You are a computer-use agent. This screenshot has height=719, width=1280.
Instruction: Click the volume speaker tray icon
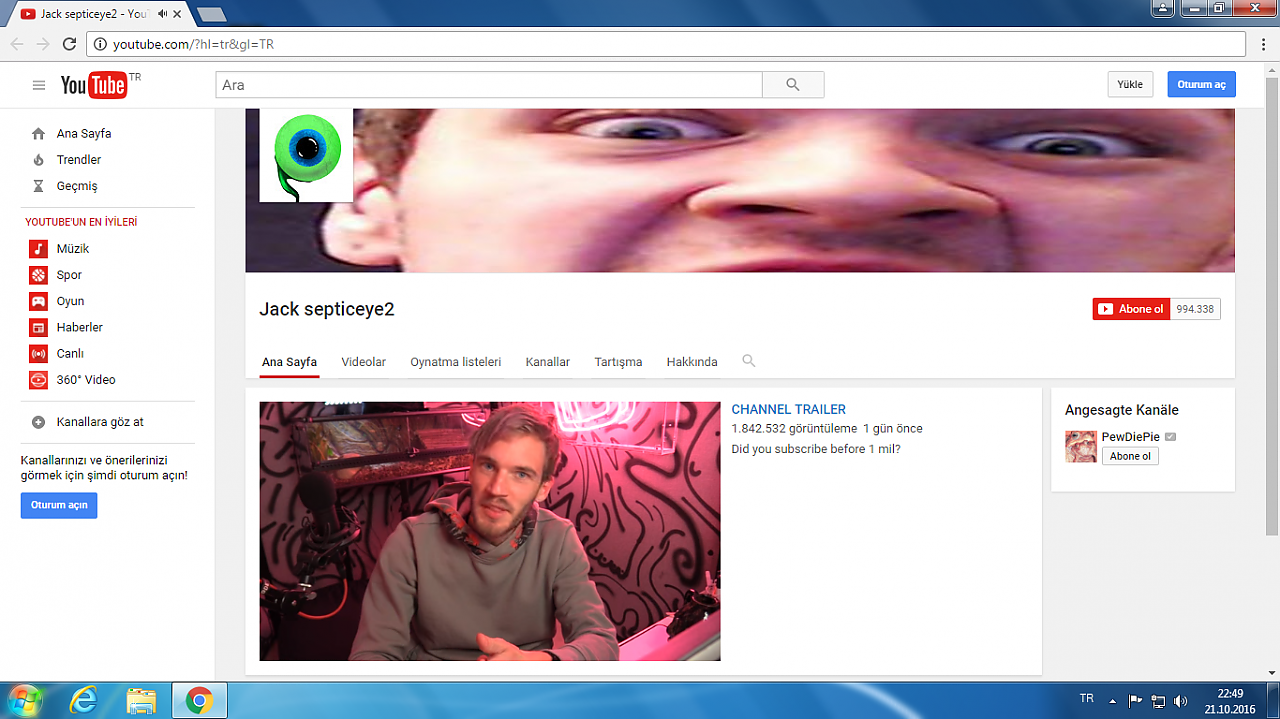point(1181,701)
